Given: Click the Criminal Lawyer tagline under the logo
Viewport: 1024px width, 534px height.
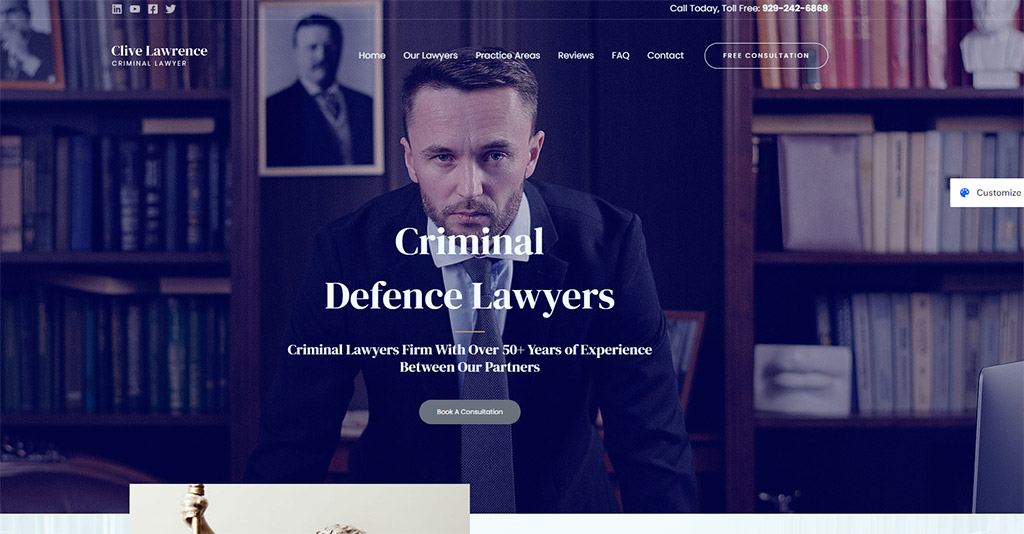Looking at the screenshot, I should point(150,63).
